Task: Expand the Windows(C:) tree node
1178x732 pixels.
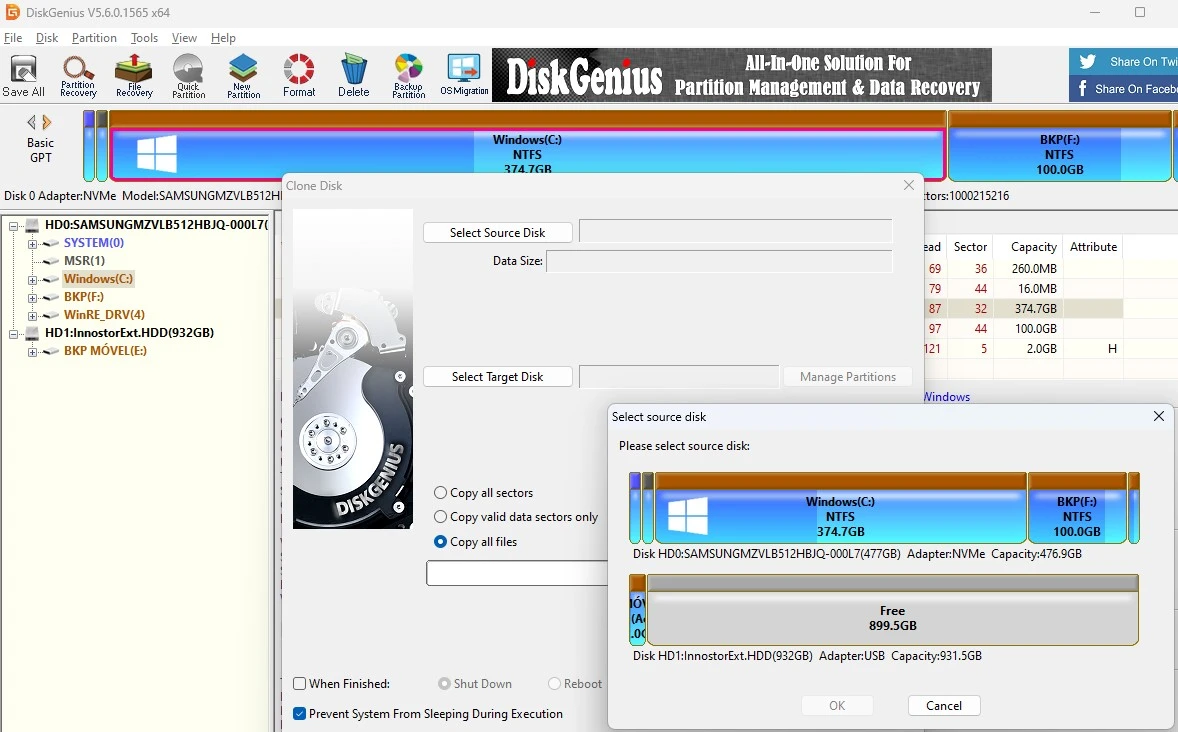Action: [32, 280]
